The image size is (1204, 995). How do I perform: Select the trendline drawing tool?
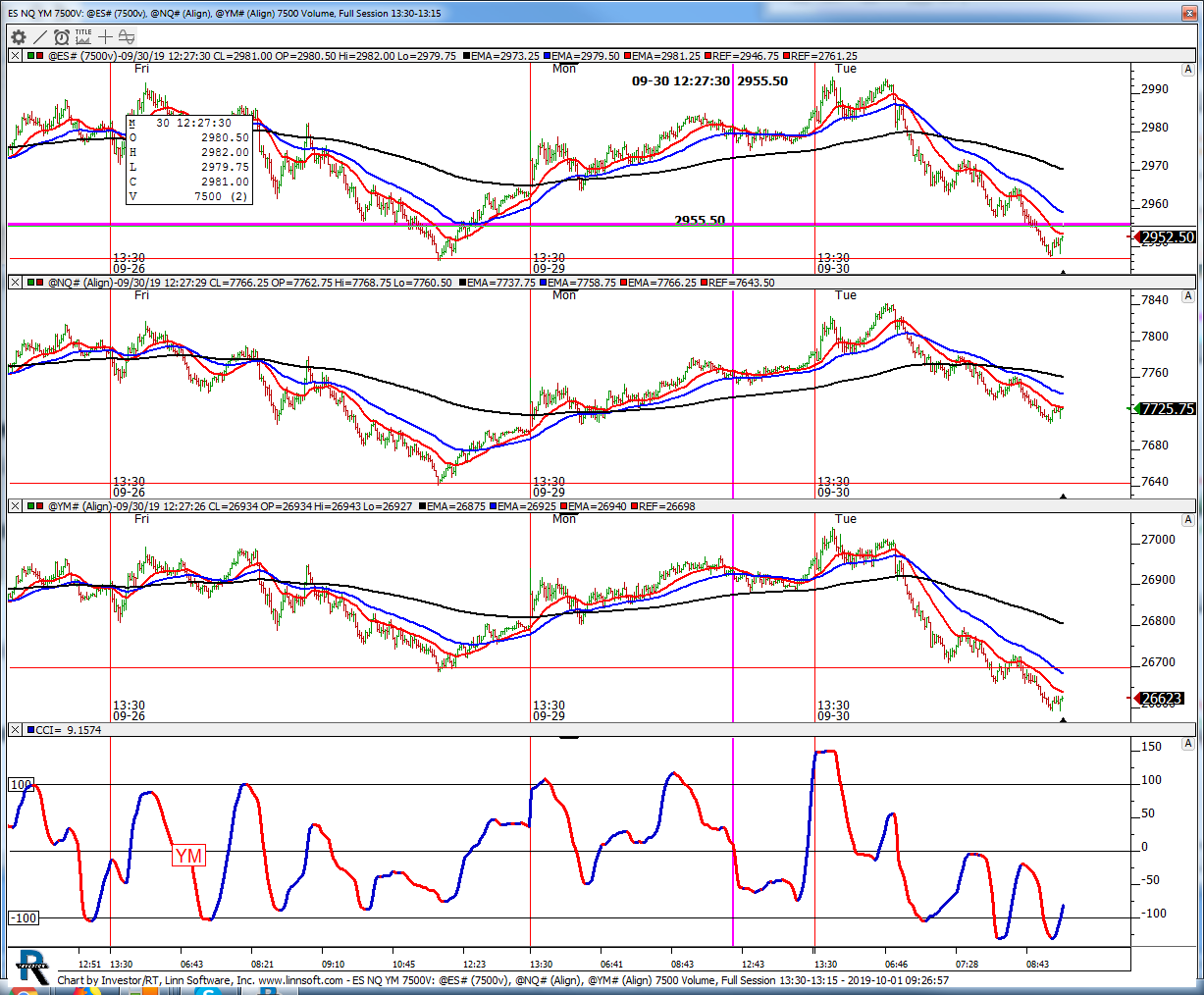40,37
